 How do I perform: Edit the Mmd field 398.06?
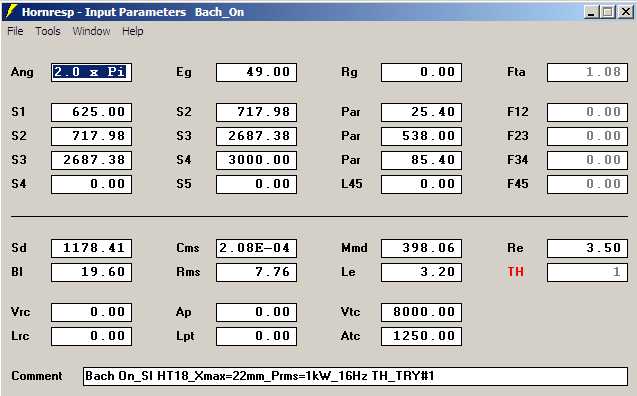(x=421, y=248)
